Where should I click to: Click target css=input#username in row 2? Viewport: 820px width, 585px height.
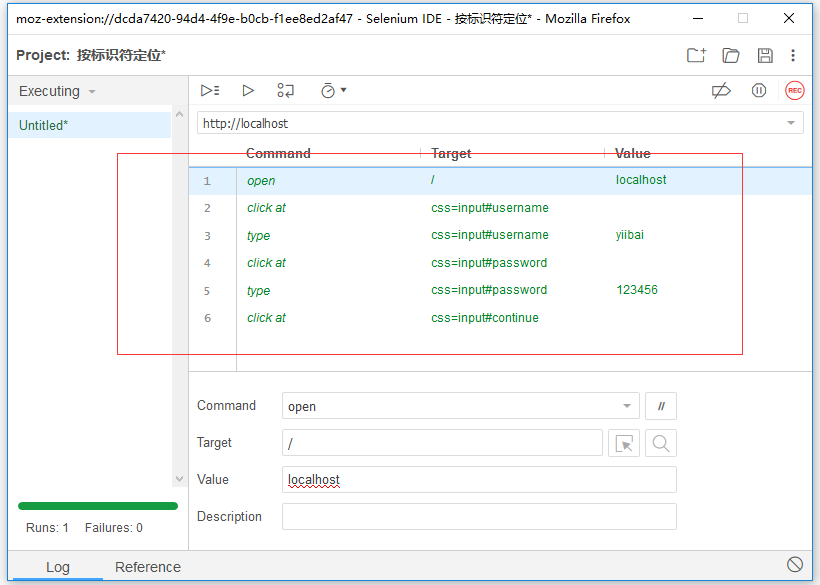point(489,208)
